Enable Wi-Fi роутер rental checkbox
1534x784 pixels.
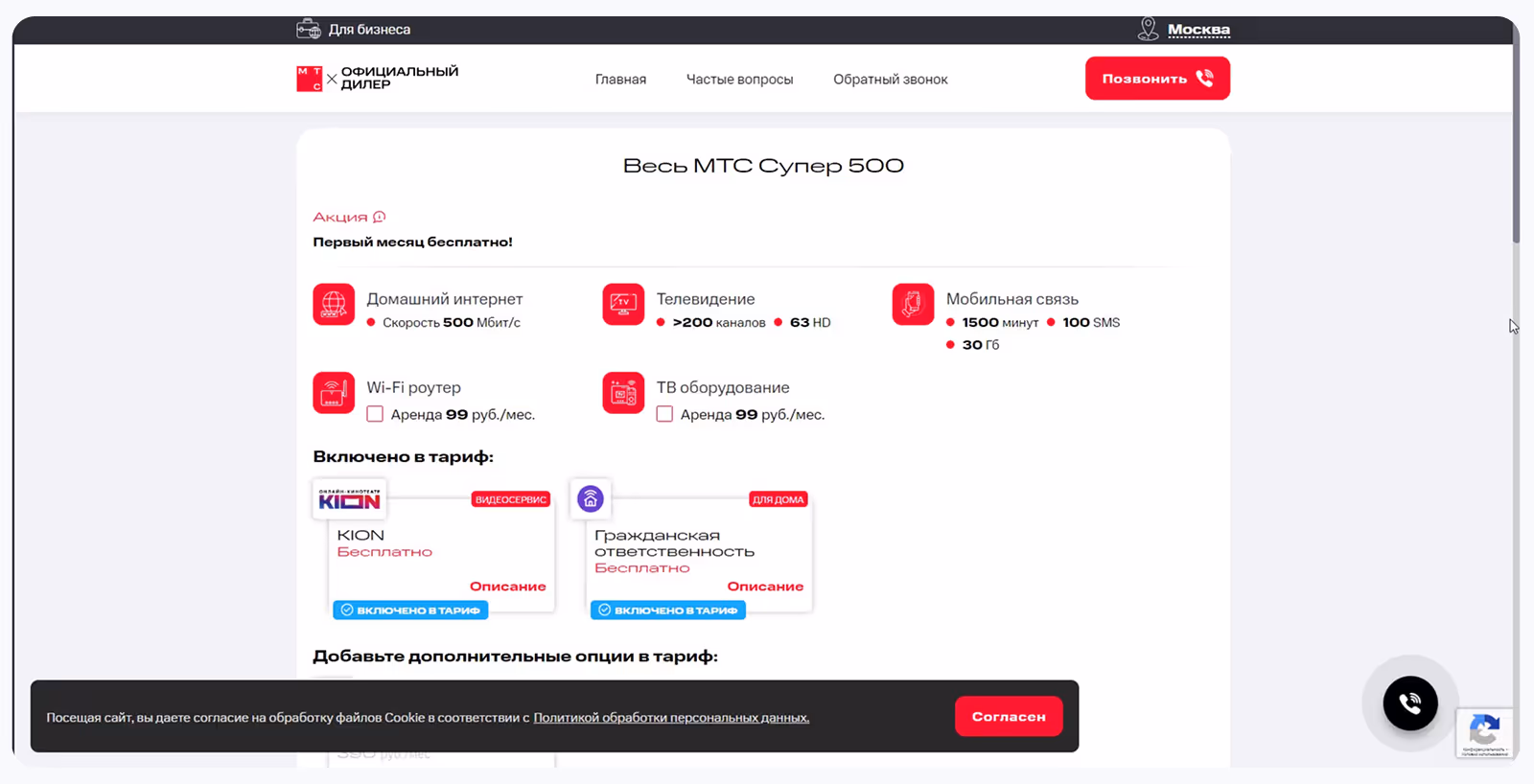coord(375,414)
